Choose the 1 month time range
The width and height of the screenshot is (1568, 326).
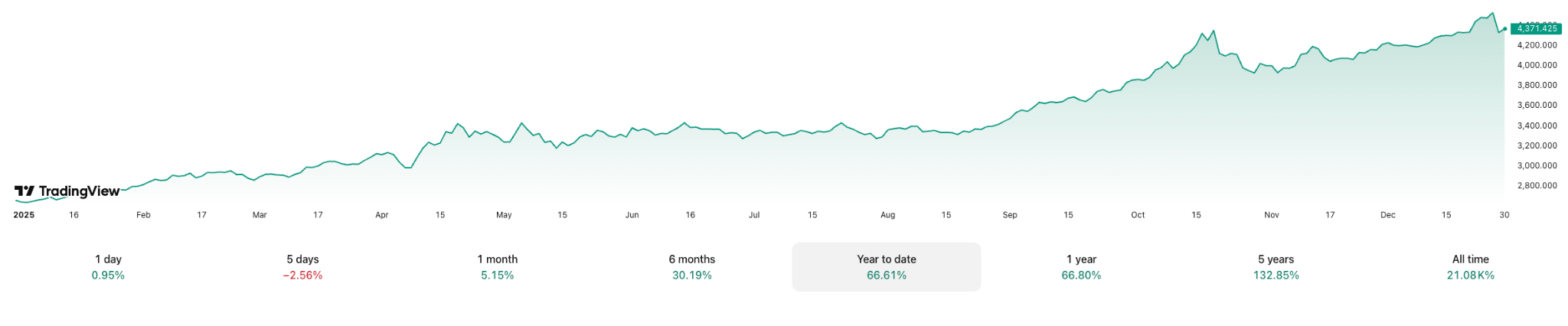(x=498, y=267)
